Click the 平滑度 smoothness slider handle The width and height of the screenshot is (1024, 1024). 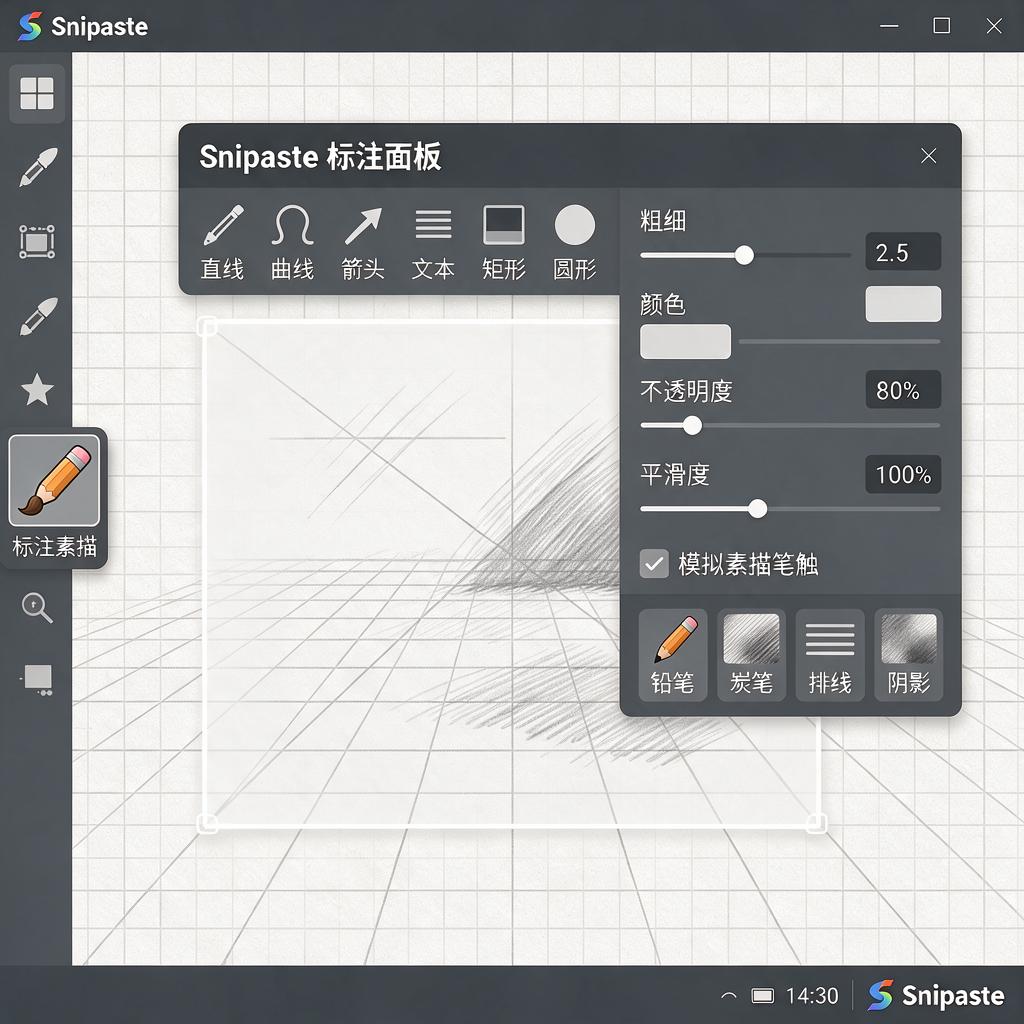click(758, 509)
